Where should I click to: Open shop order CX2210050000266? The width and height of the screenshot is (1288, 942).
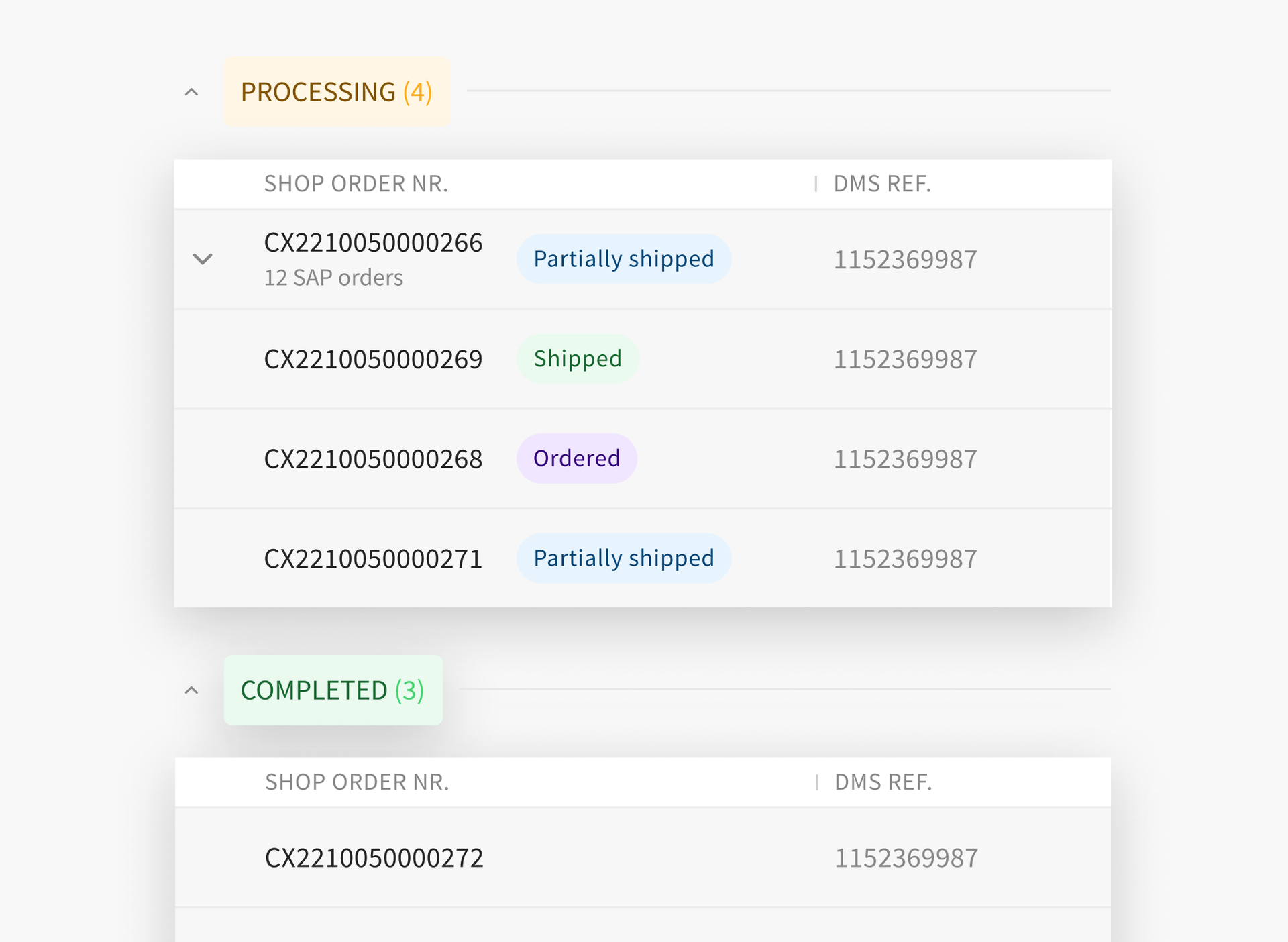(x=373, y=243)
